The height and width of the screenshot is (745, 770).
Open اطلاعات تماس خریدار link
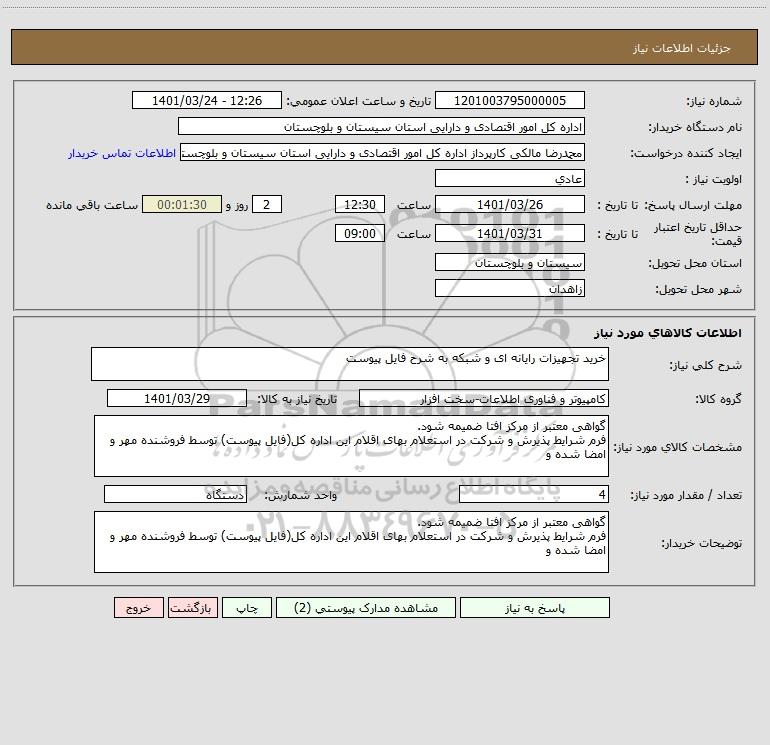coord(122,153)
